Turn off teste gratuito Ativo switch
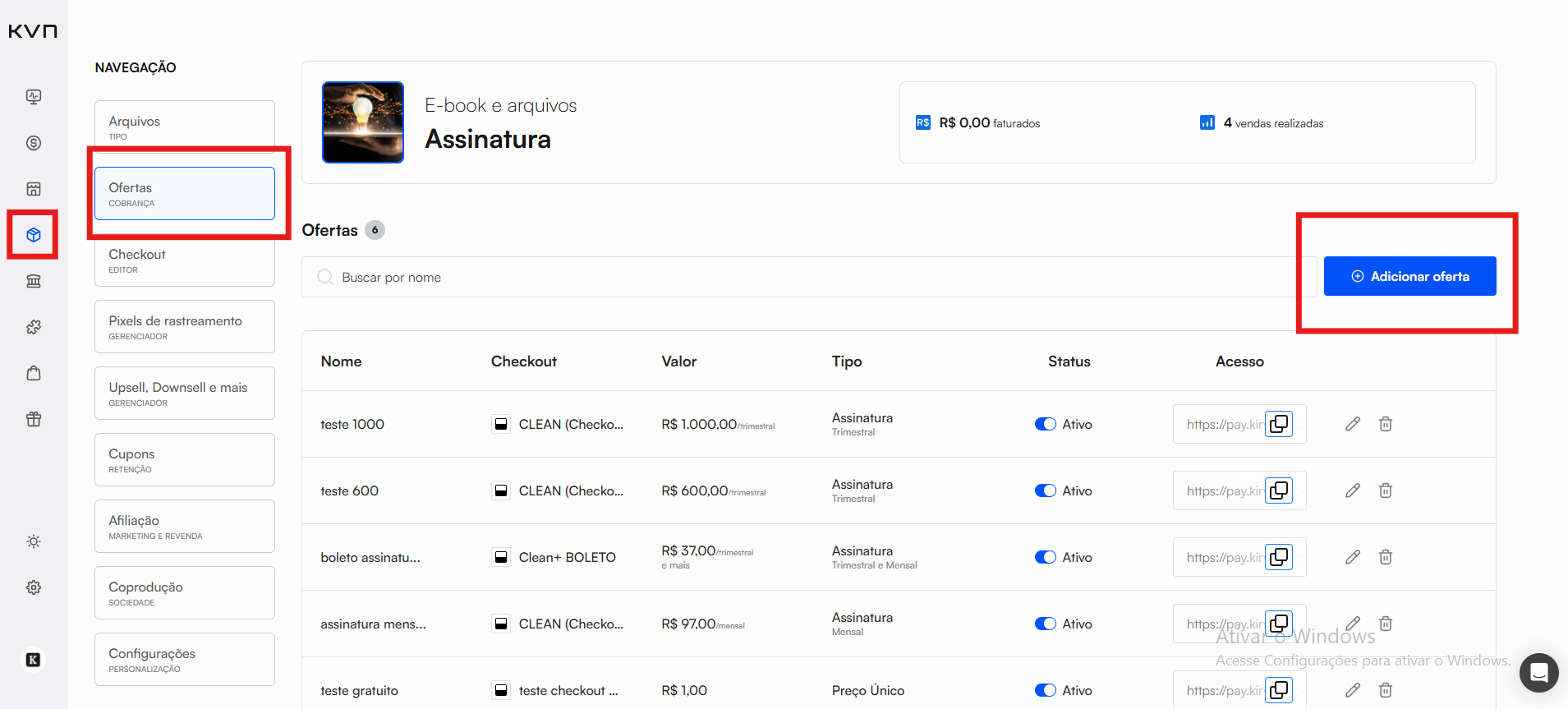This screenshot has height=709, width=1568. click(x=1045, y=690)
